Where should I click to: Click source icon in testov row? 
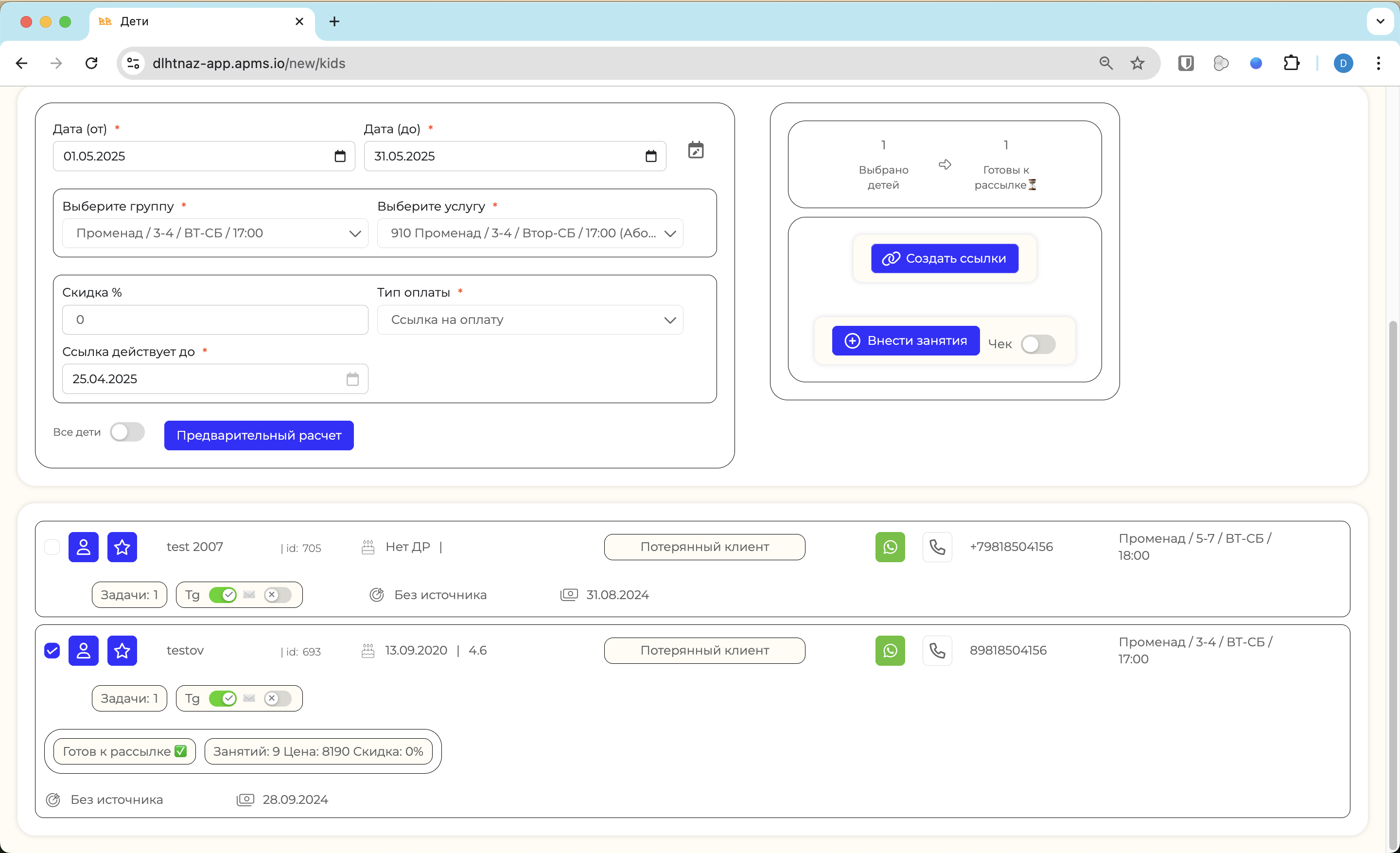(x=53, y=800)
